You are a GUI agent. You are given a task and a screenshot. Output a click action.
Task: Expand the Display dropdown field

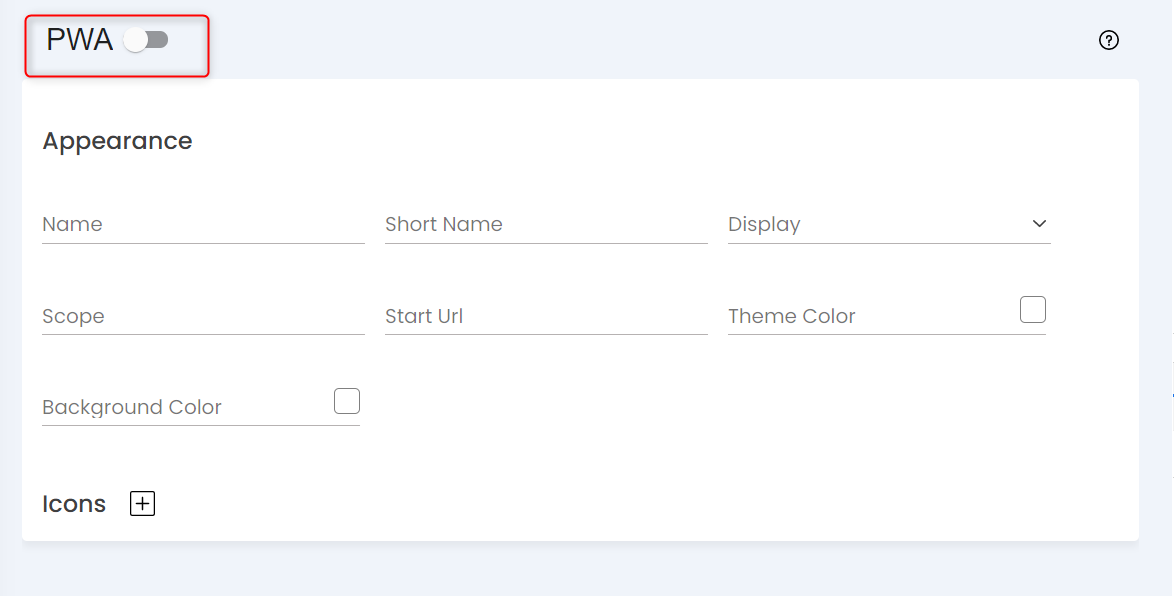(x=889, y=225)
